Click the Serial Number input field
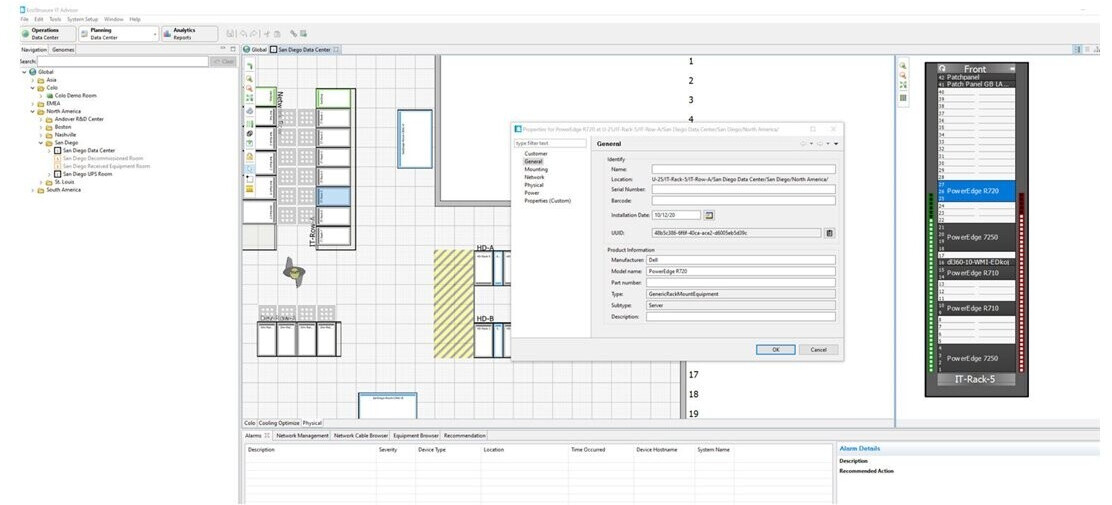Screen dimensions: 1112x505 point(742,188)
